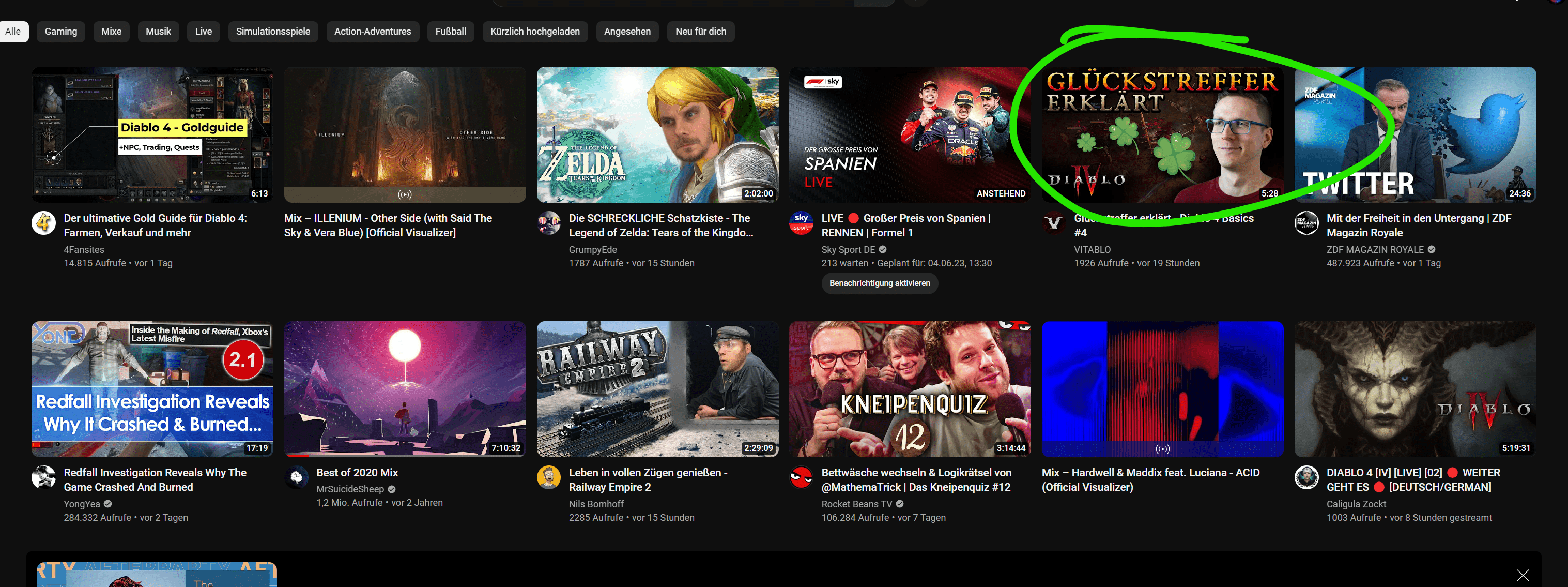
Task: Open title Best of 2020 Mix
Action: click(x=357, y=473)
